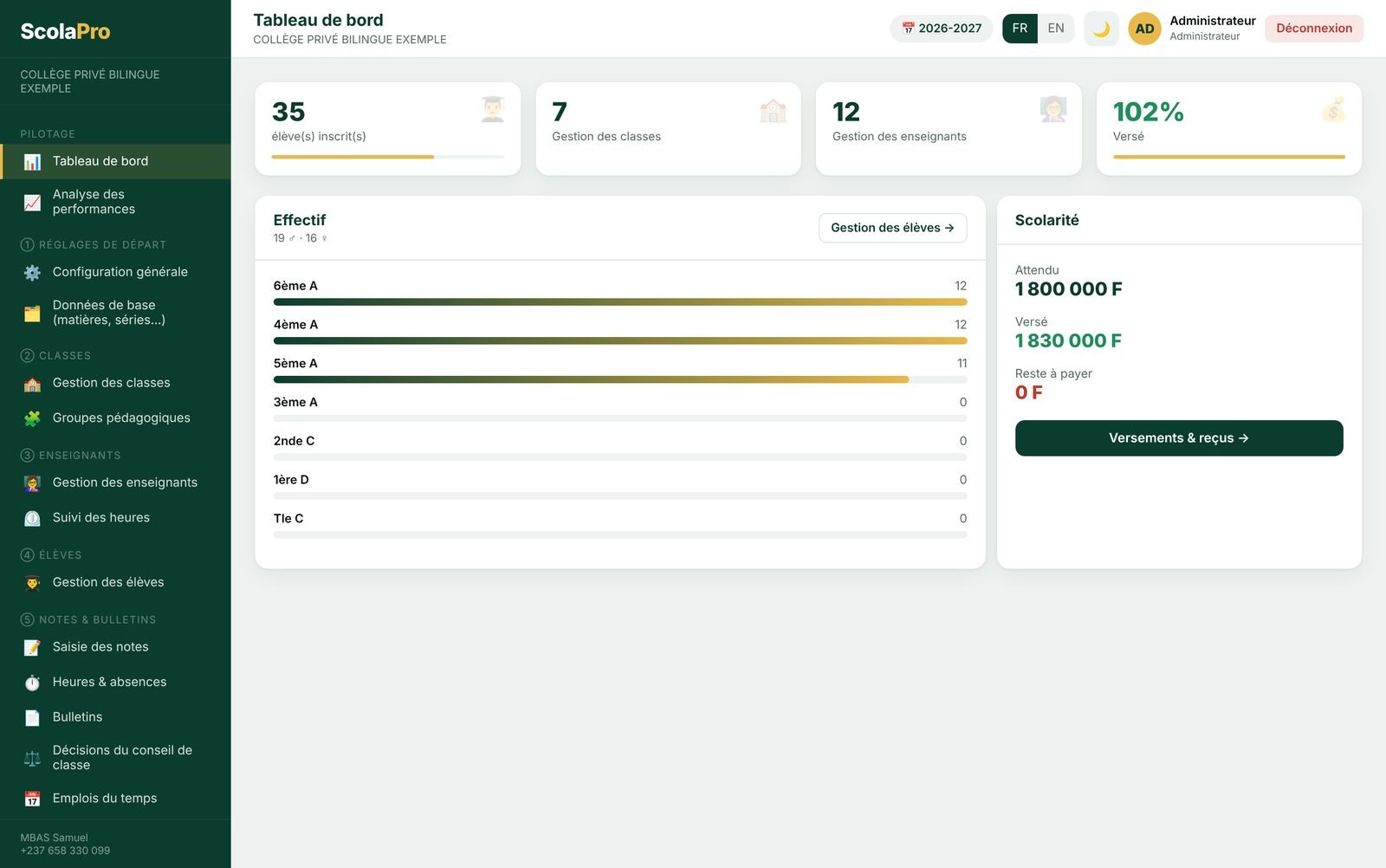Open Saisie des notes menu item
1386x868 pixels.
click(x=115, y=647)
